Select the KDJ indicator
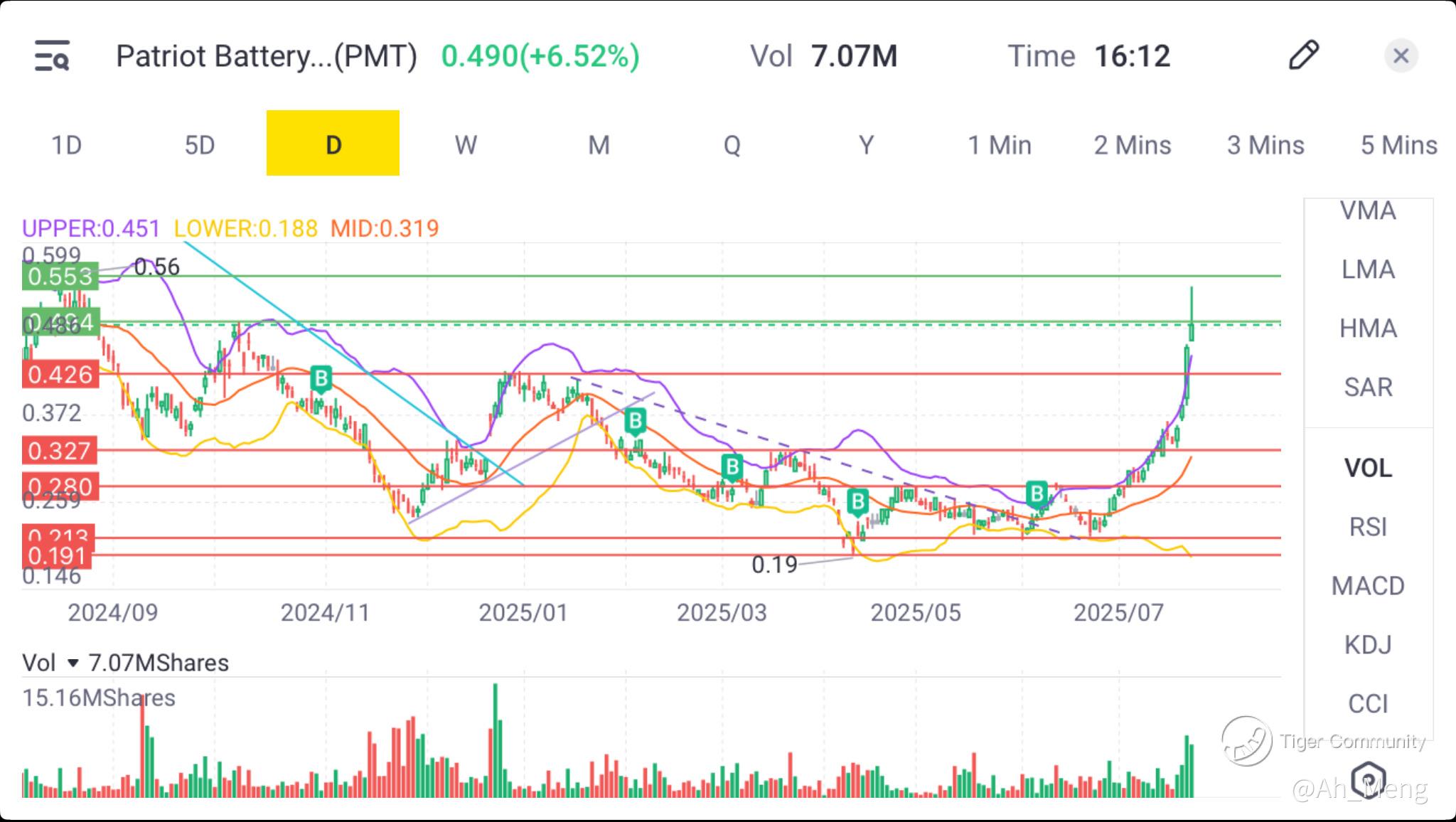The height and width of the screenshot is (822, 1456). (1367, 645)
